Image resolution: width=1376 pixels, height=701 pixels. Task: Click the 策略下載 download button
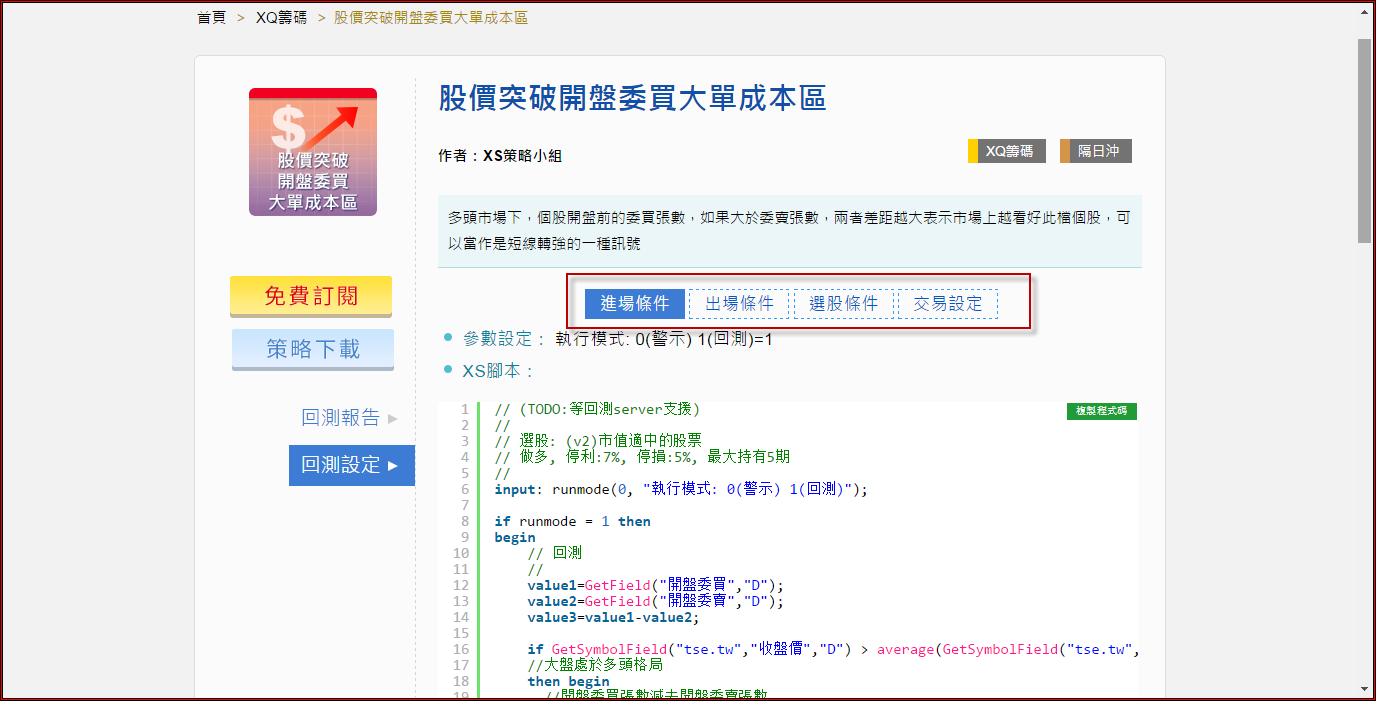313,349
